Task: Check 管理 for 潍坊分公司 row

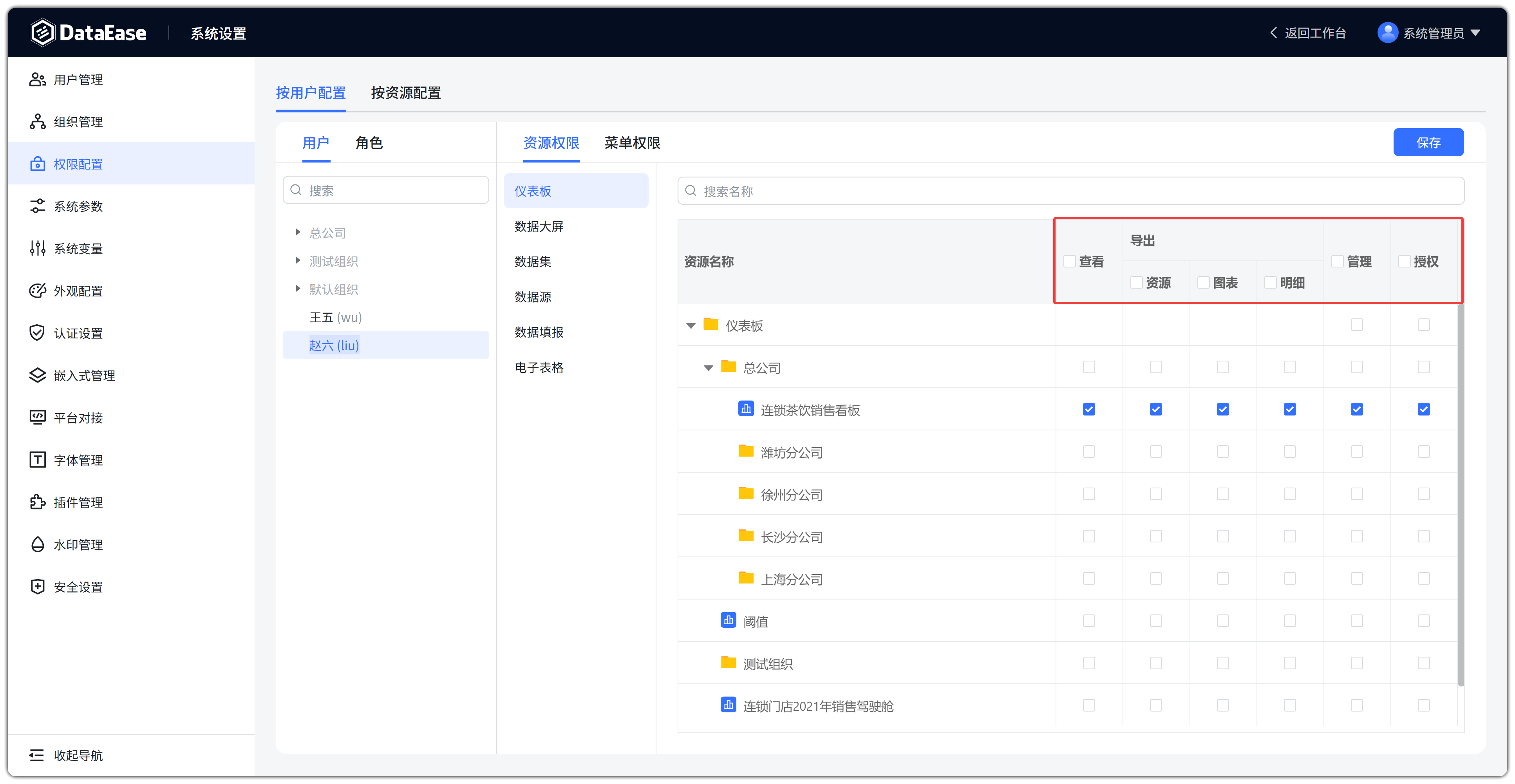Action: tap(1357, 452)
